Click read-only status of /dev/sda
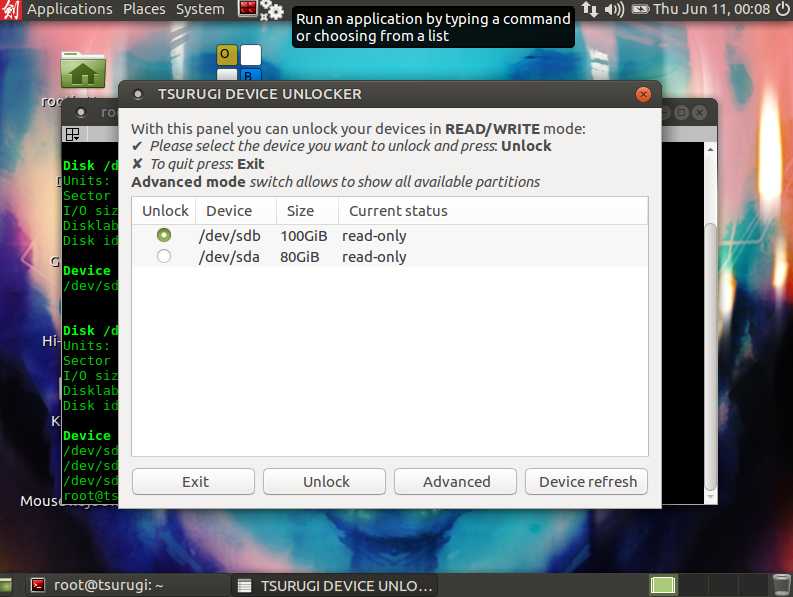 tap(374, 257)
